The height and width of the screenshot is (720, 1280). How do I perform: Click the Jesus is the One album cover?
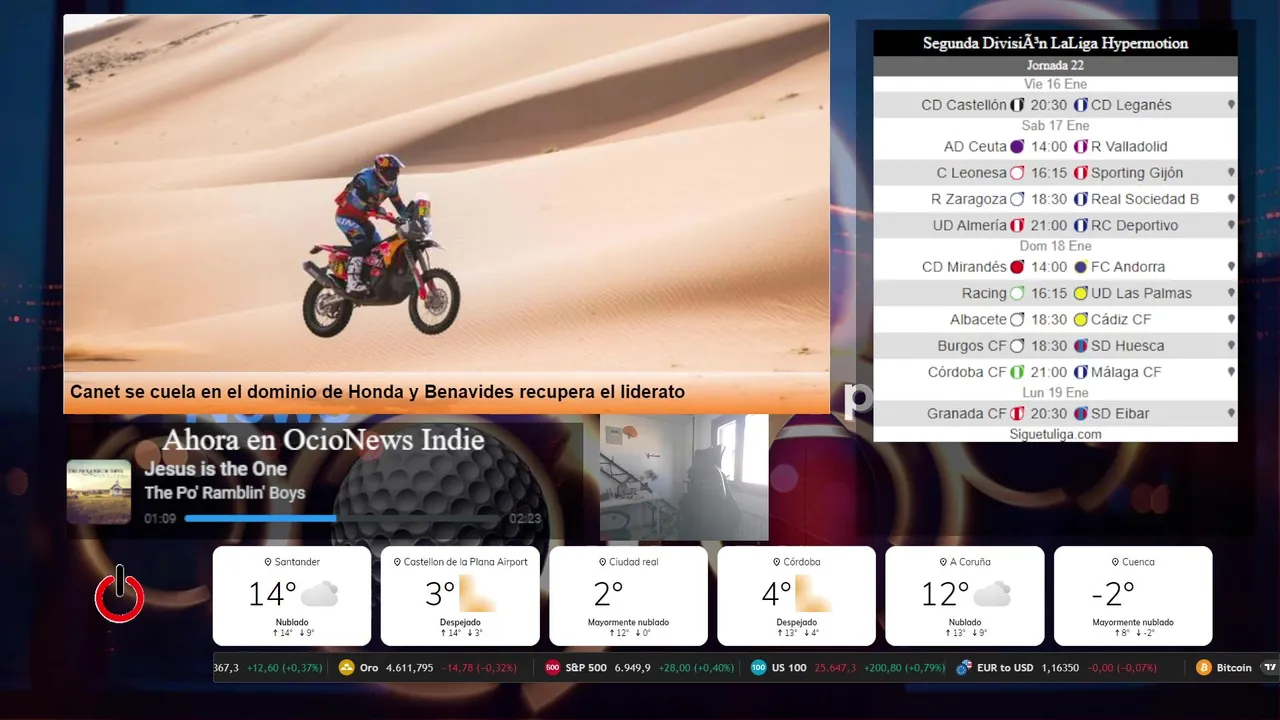click(99, 491)
